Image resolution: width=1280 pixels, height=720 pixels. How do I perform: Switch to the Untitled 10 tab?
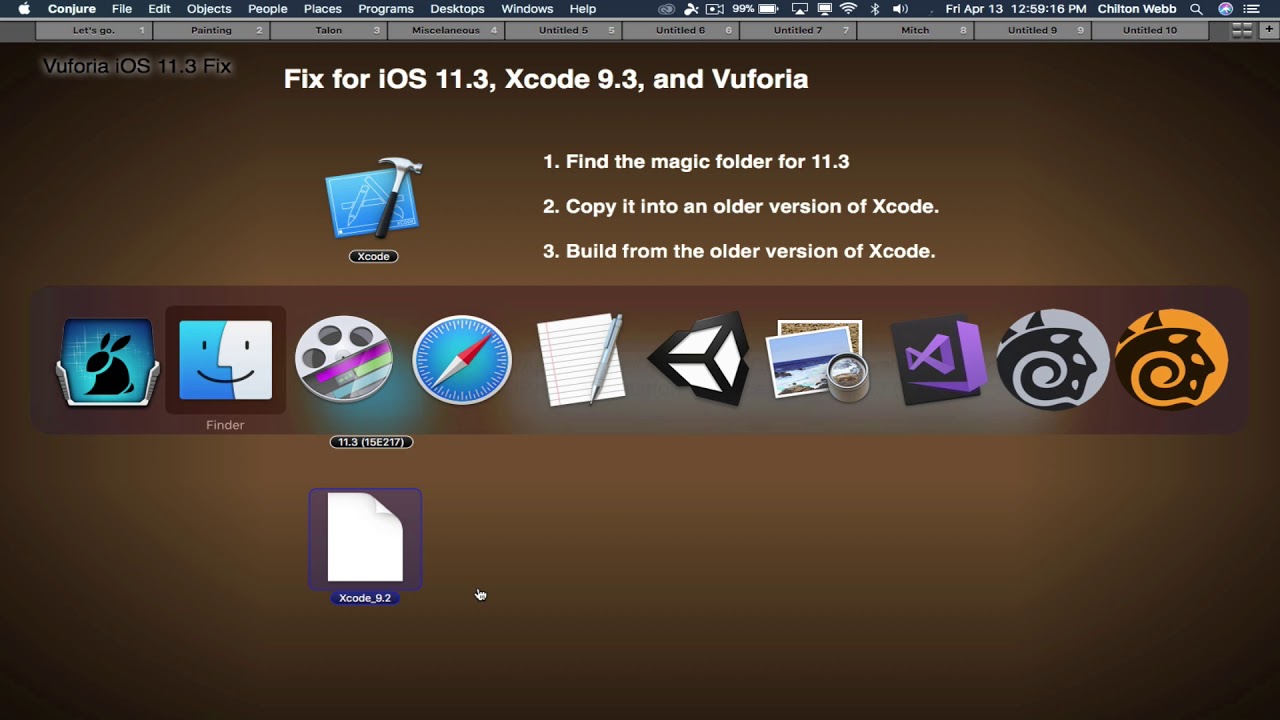click(1150, 30)
